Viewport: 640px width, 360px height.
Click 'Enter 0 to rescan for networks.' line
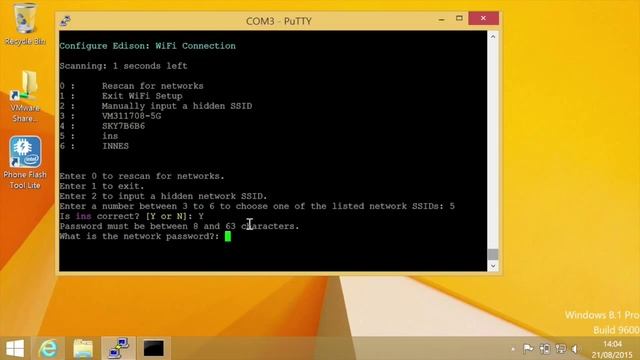(142, 176)
